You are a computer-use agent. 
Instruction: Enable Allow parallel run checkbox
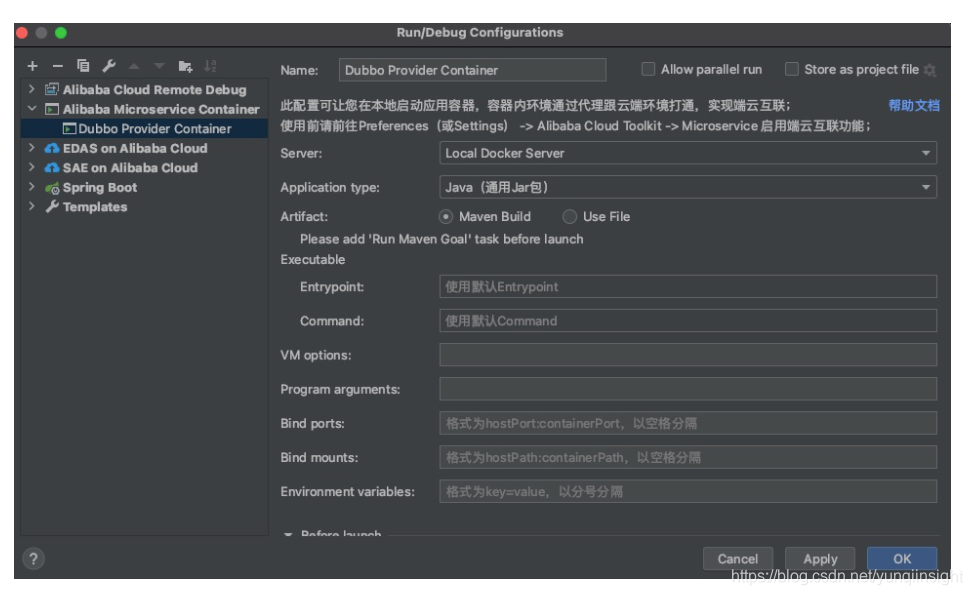coord(648,69)
